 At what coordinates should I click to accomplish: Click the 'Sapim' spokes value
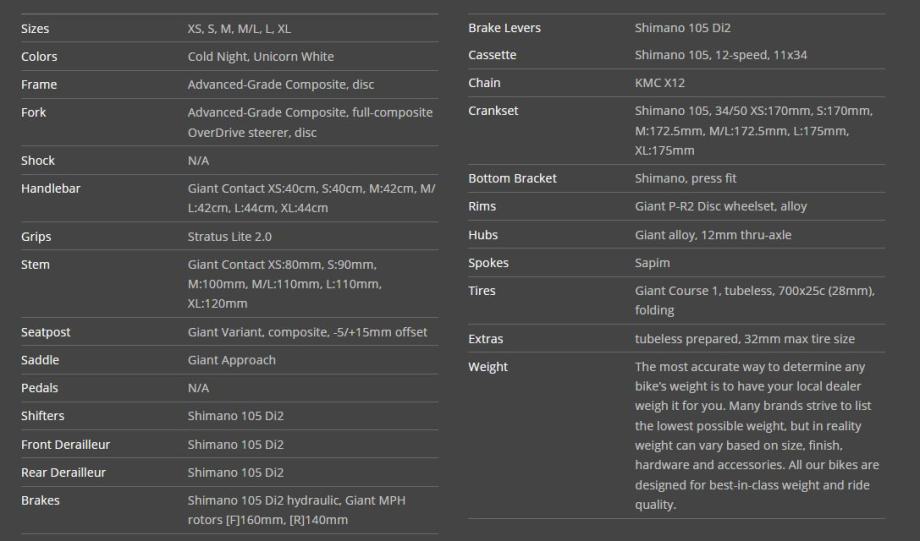(x=652, y=263)
